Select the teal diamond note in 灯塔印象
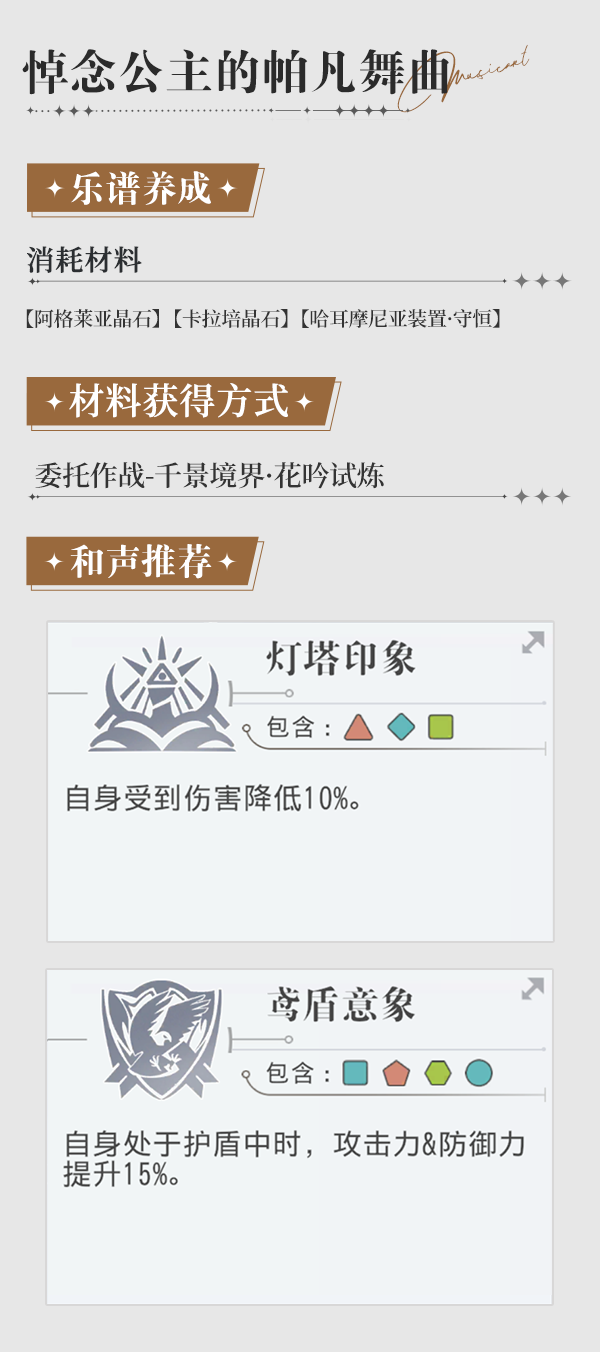Viewport: 600px width, 1352px height. coord(400,727)
